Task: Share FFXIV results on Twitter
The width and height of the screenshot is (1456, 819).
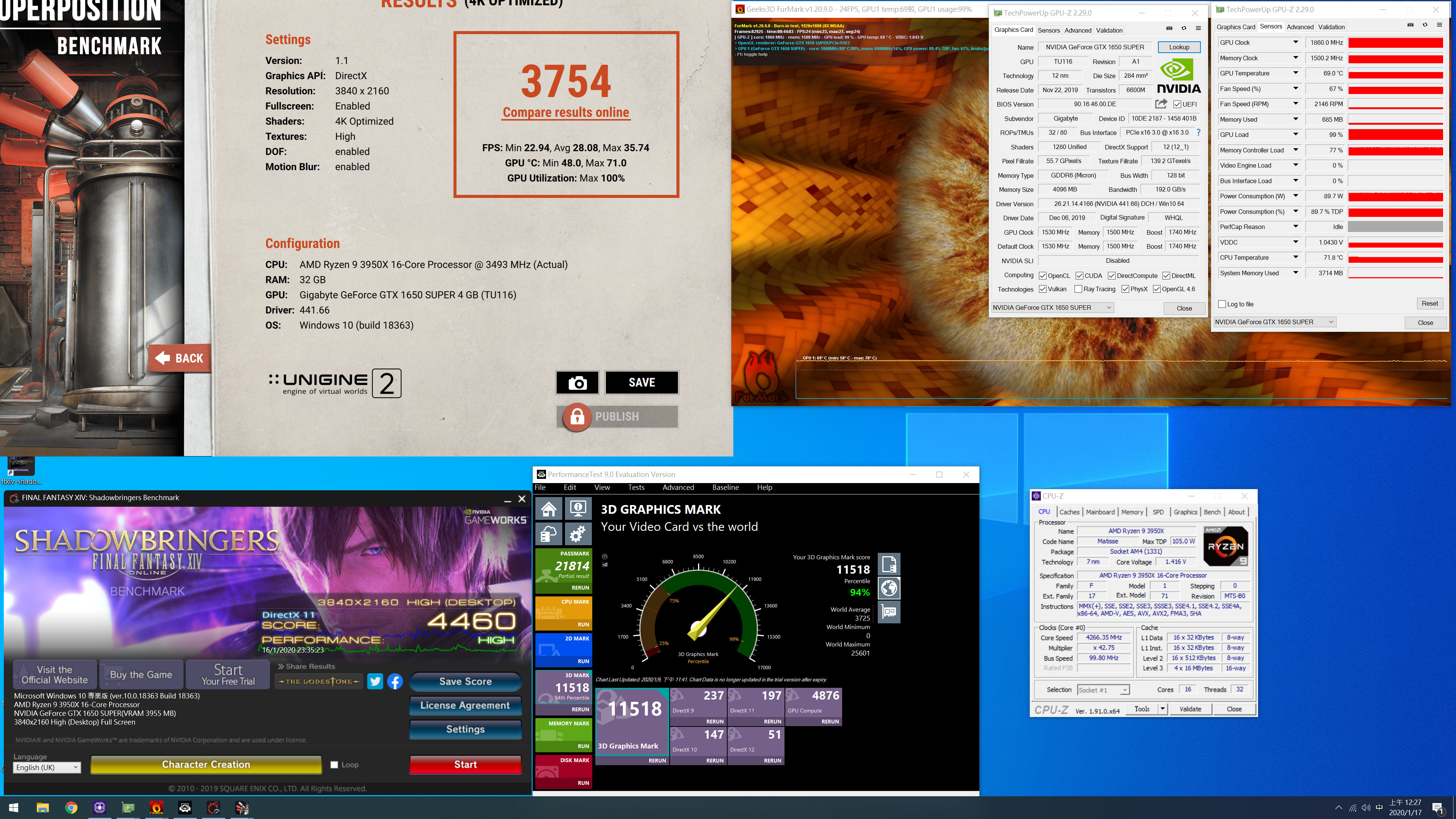Action: click(x=375, y=681)
